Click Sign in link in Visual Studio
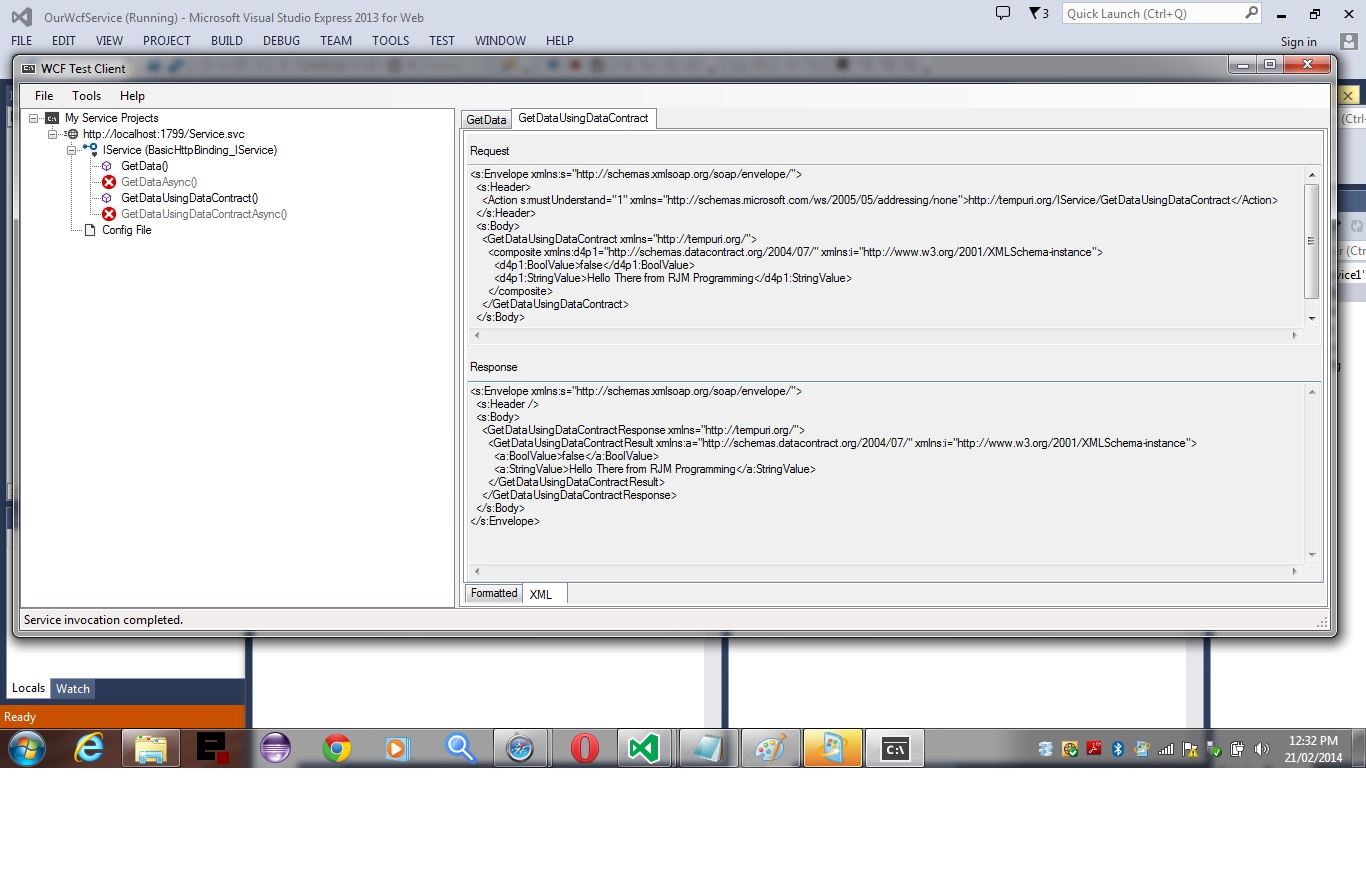 pos(1299,42)
